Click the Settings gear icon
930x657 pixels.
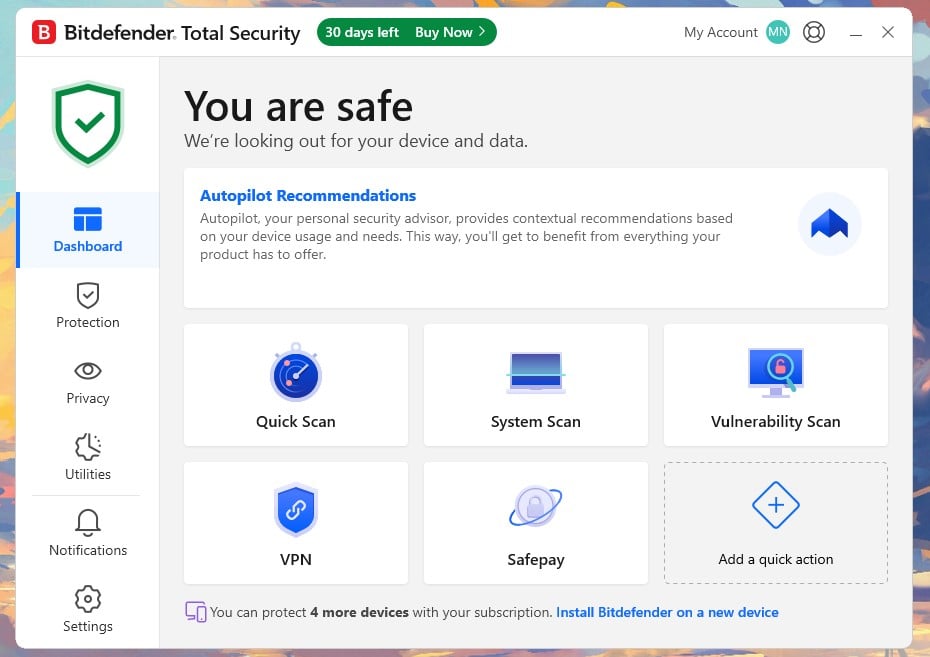(88, 599)
